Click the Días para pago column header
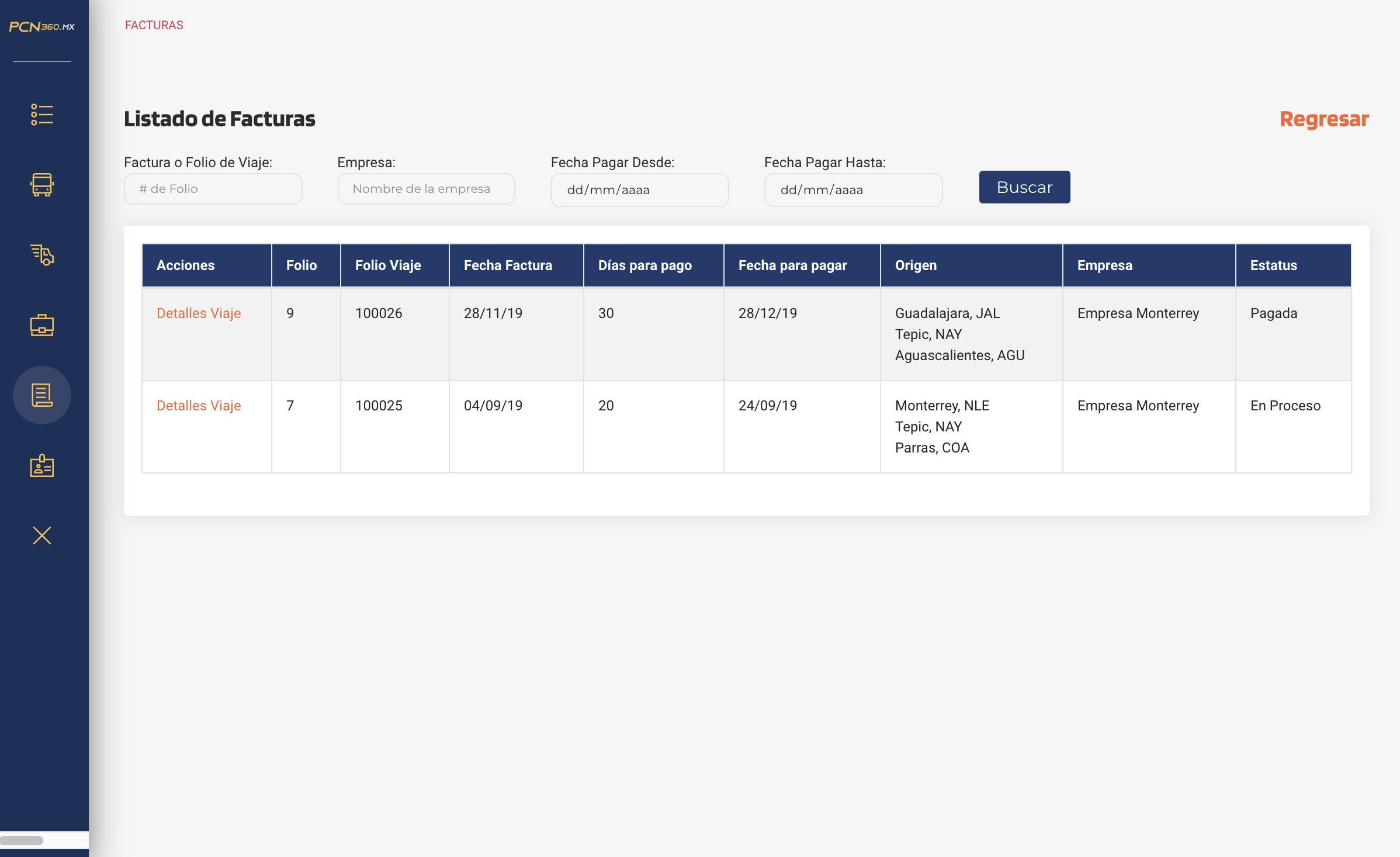The height and width of the screenshot is (857, 1400). click(x=654, y=265)
